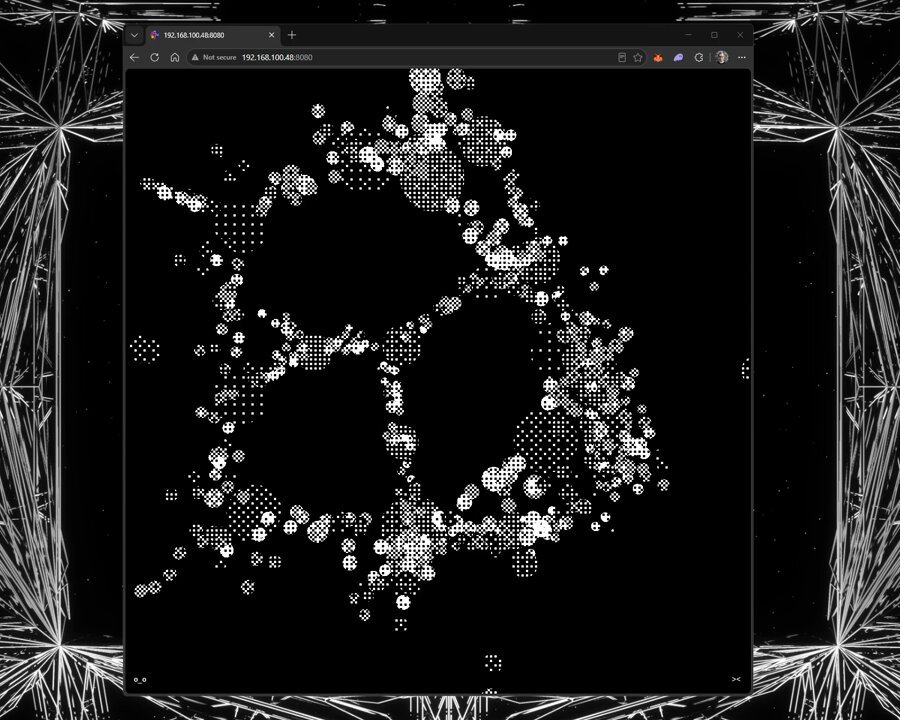Reload the page with the refresh icon
The width and height of the screenshot is (900, 720).
(x=154, y=57)
